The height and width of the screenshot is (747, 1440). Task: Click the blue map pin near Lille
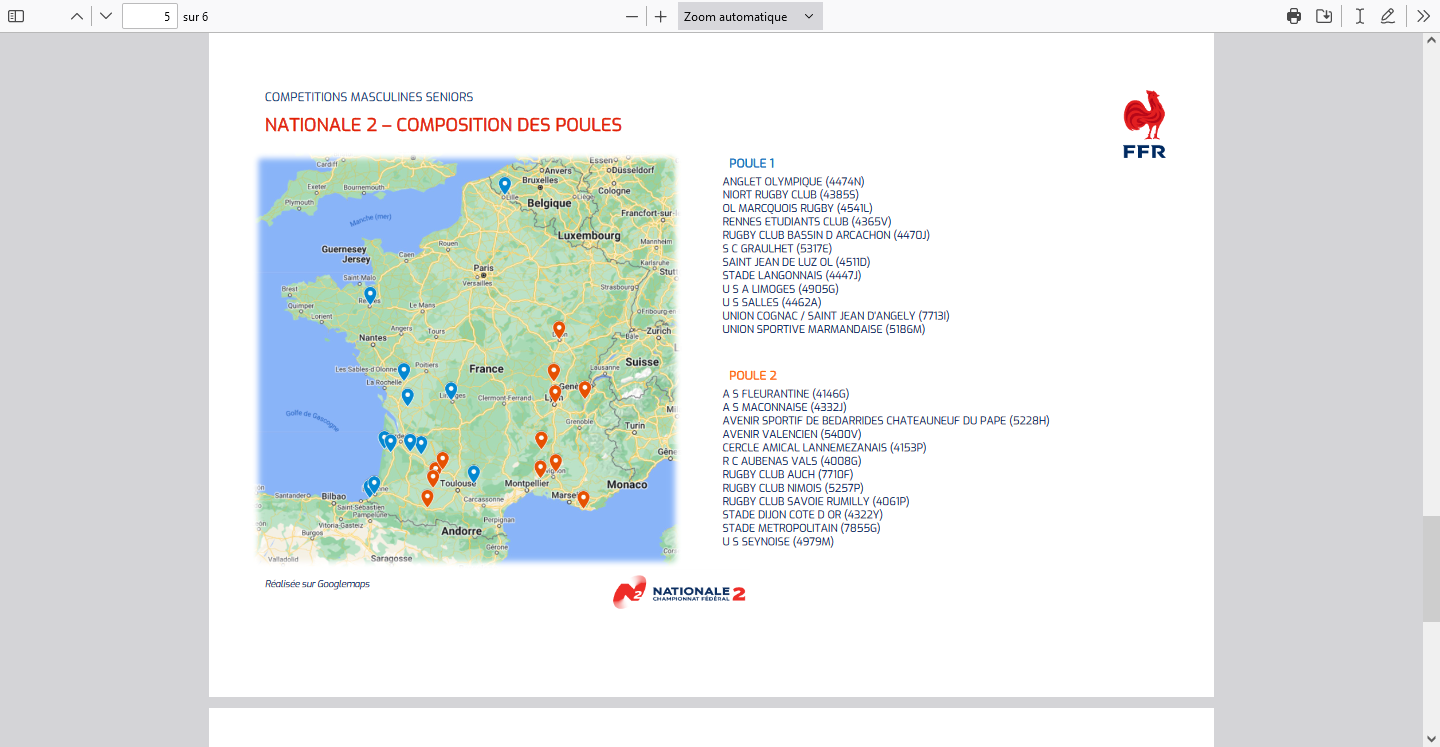point(505,185)
